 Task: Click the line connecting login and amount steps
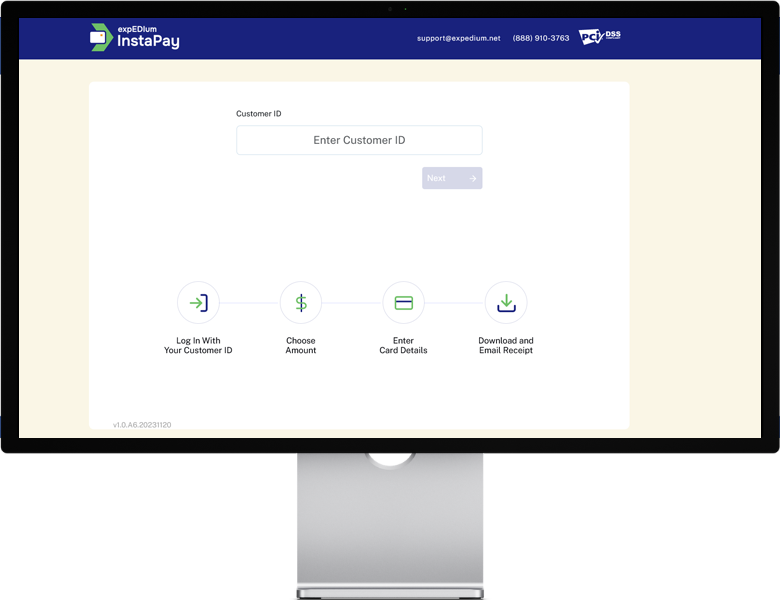[x=249, y=302]
